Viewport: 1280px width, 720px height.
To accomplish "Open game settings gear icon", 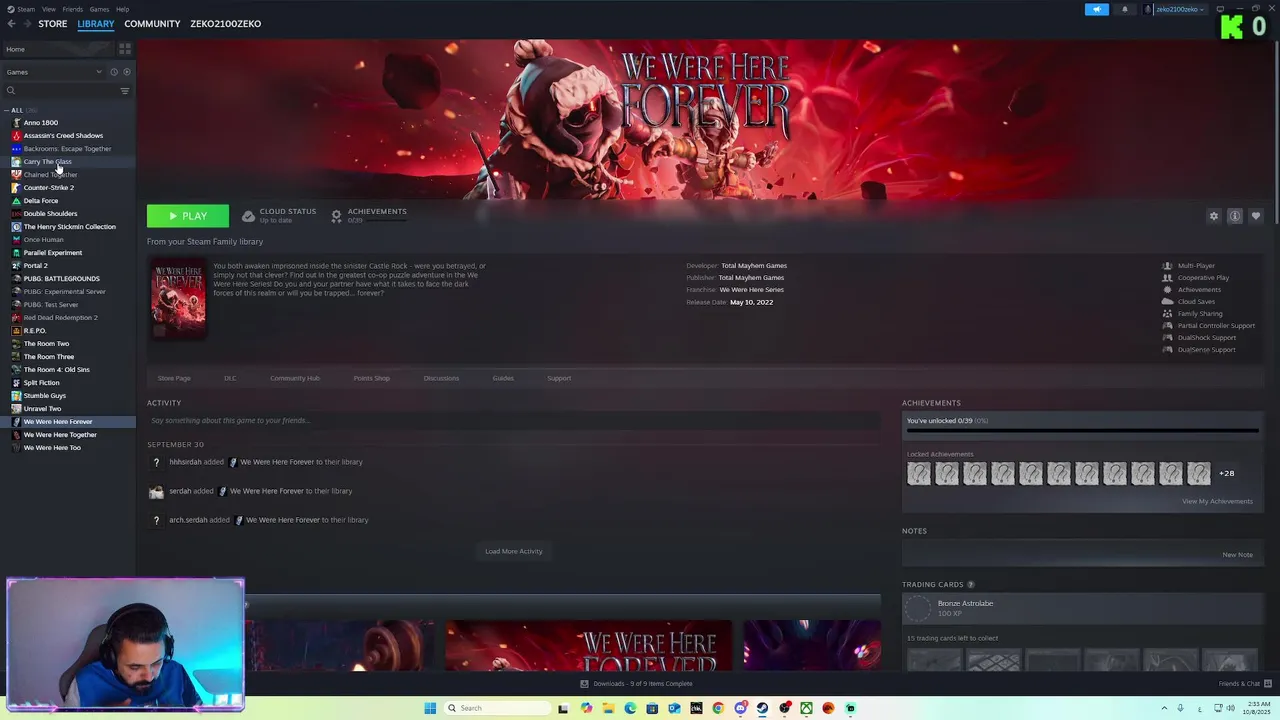I will [1214, 216].
